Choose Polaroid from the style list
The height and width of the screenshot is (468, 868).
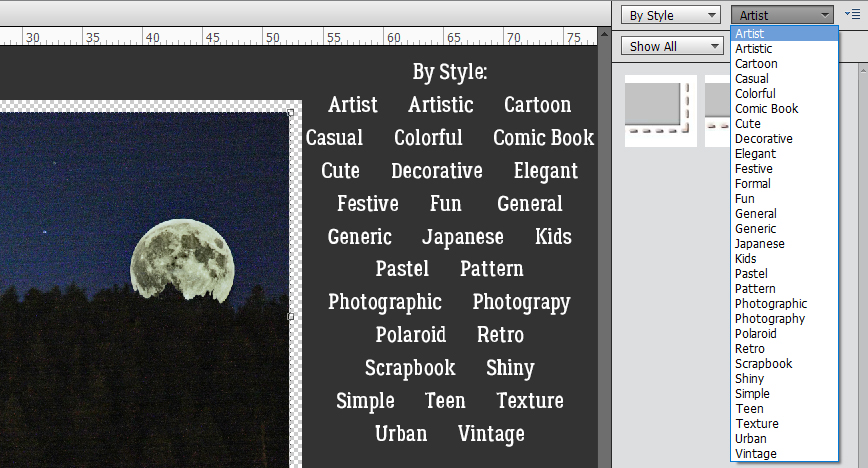[x=784, y=333]
